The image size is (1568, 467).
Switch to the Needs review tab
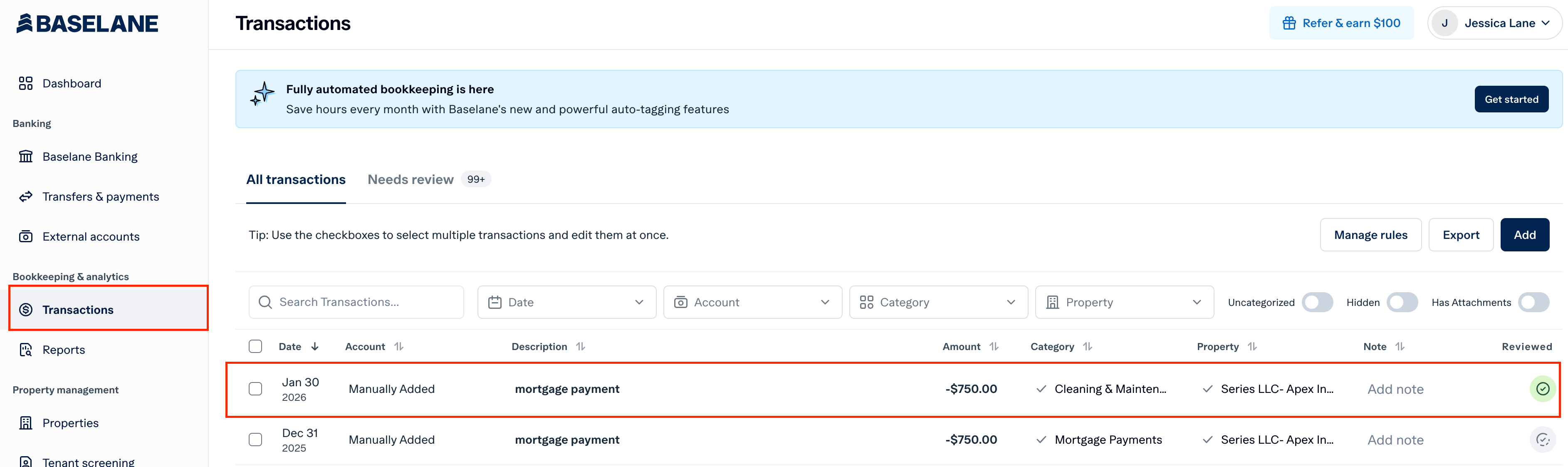click(410, 179)
